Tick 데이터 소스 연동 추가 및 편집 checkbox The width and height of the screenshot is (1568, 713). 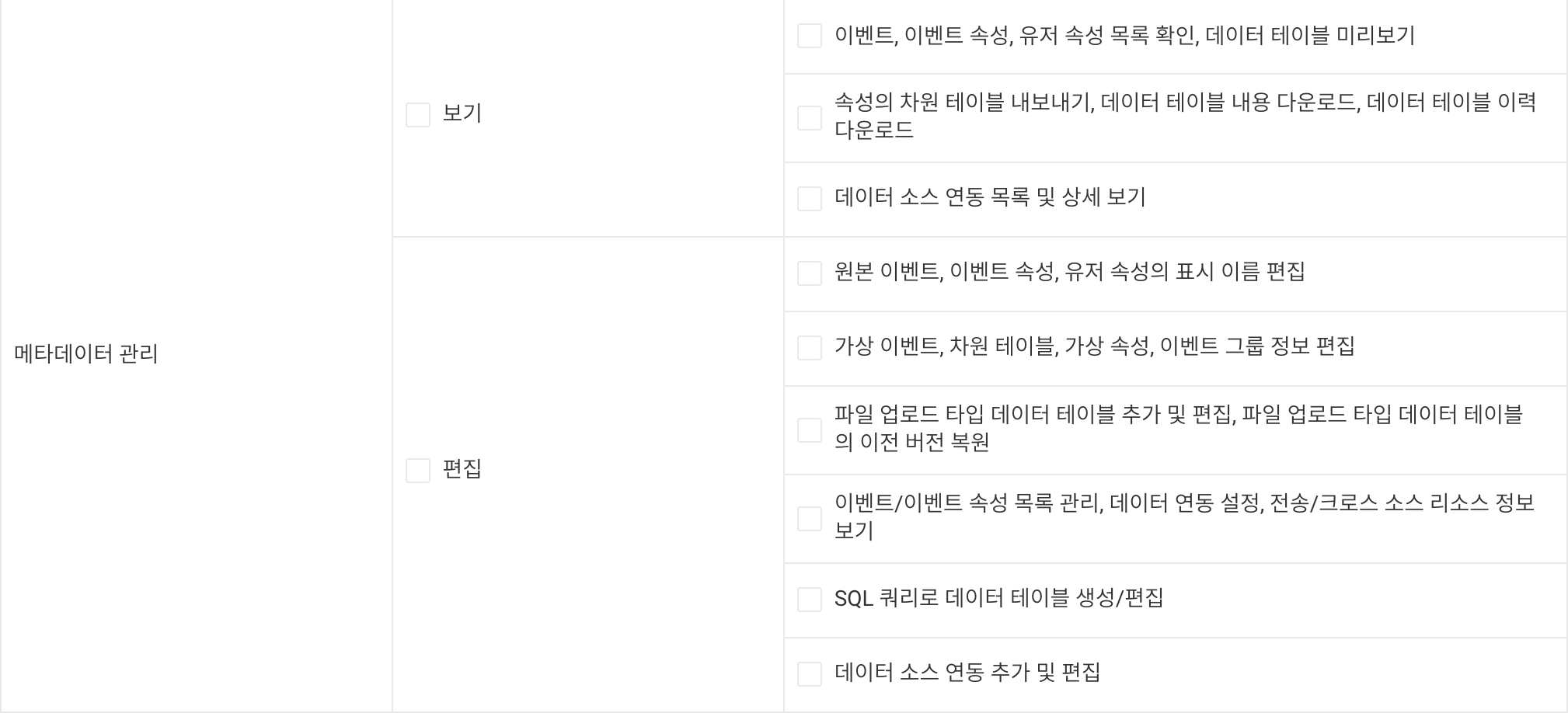810,674
